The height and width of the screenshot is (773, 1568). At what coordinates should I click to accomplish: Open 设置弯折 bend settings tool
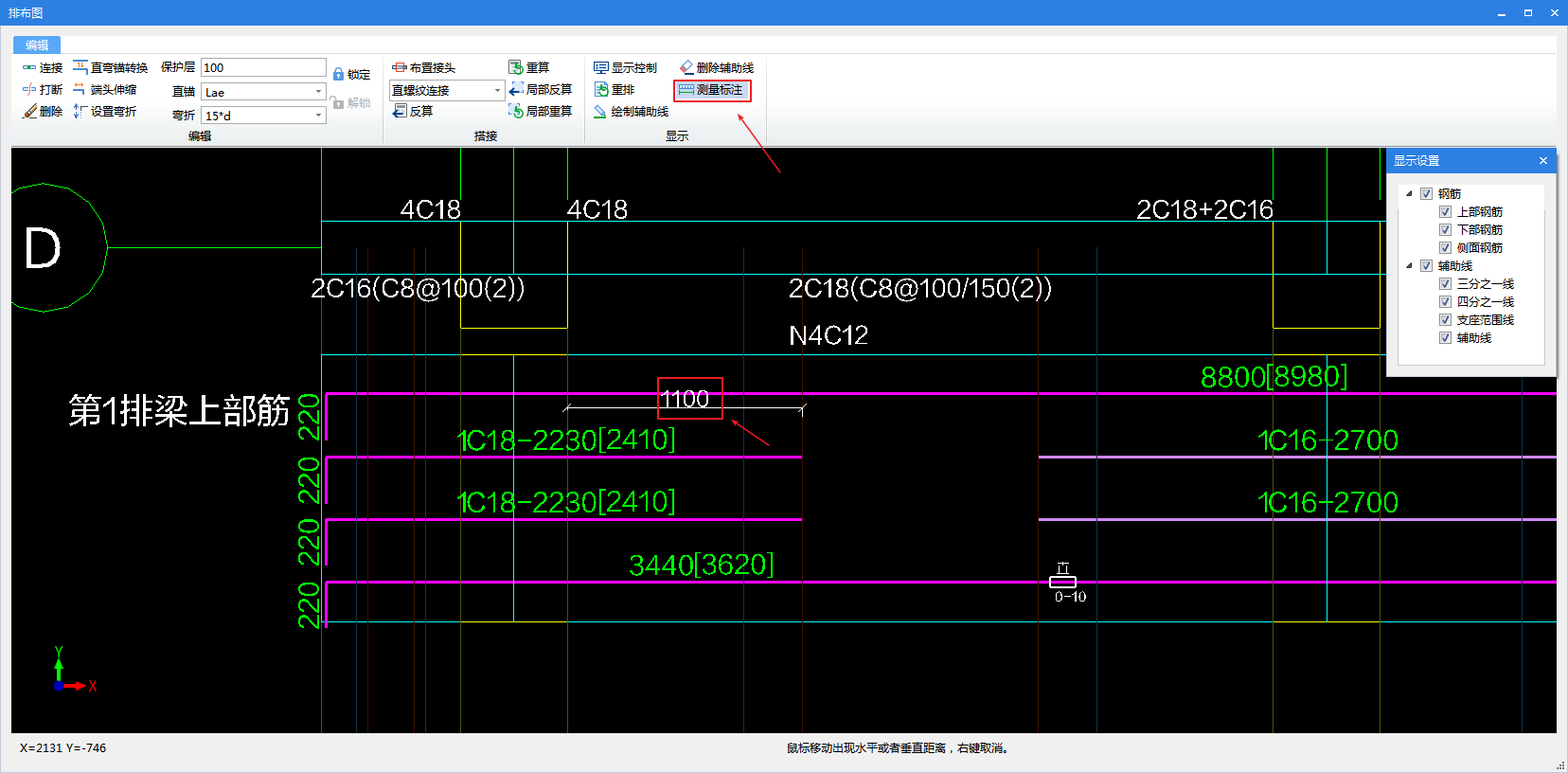(x=105, y=112)
